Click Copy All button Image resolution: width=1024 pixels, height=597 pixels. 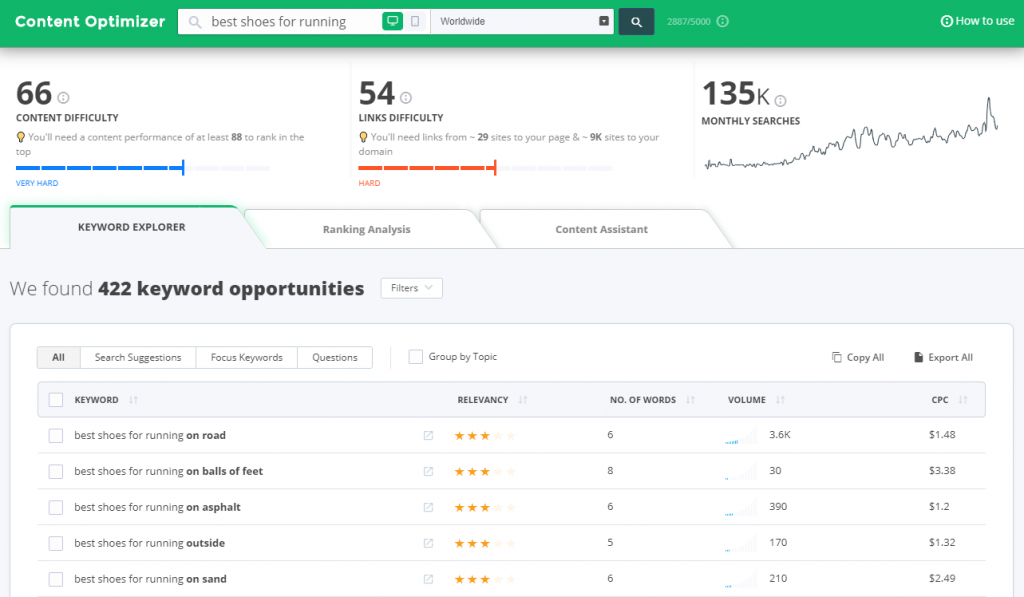click(857, 357)
